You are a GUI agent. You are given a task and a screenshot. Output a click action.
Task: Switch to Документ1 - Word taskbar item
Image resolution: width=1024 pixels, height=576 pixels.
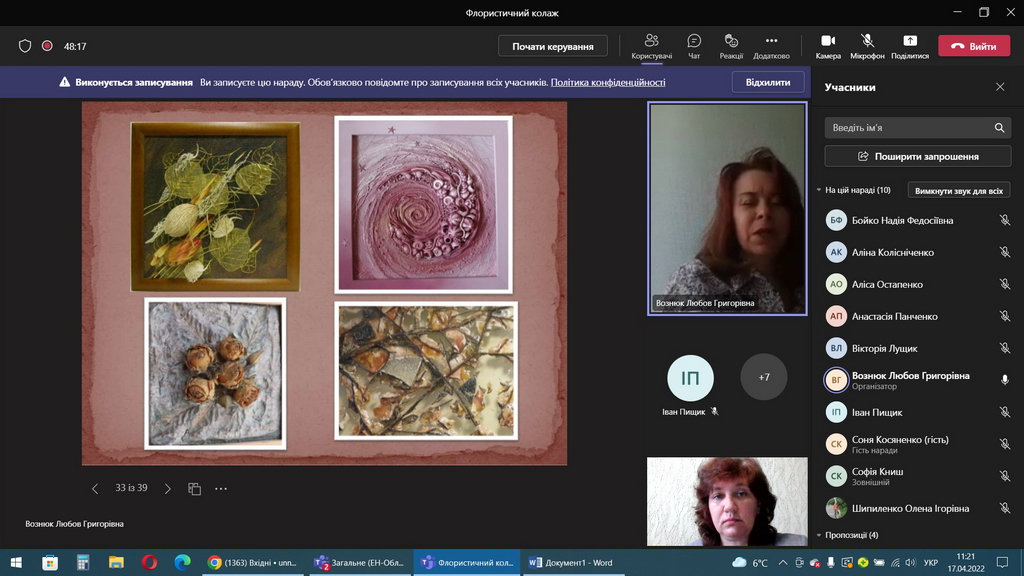click(571, 562)
